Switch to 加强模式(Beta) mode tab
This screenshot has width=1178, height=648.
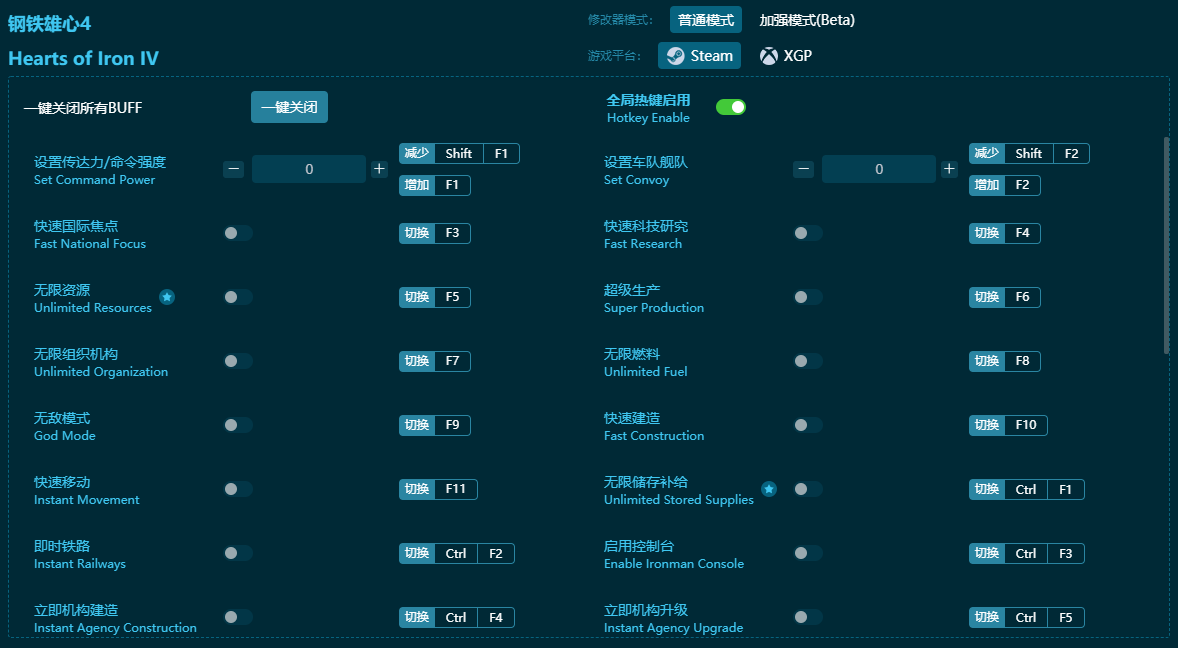click(x=807, y=20)
